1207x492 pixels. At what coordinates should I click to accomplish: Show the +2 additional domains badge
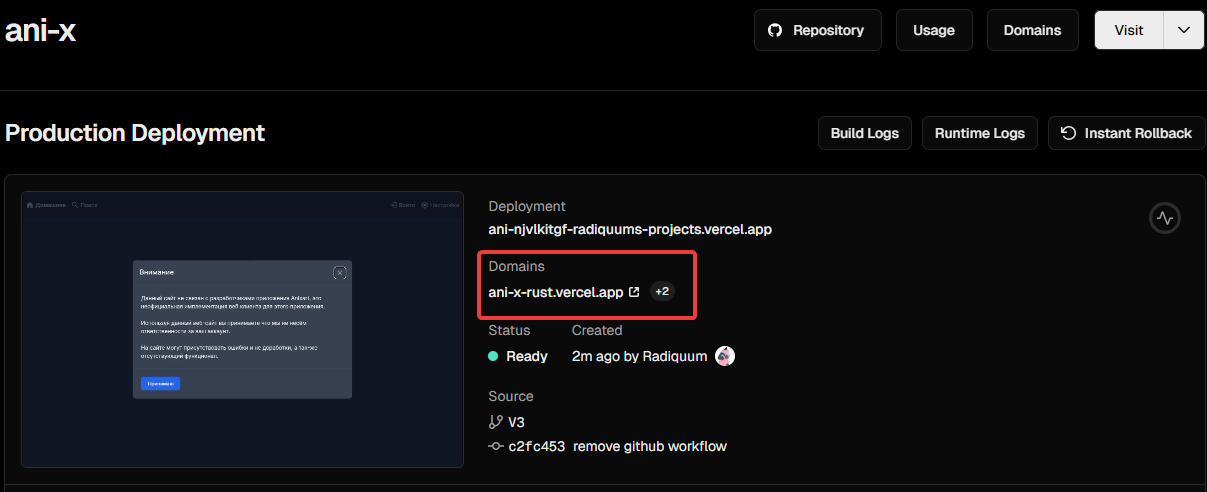pos(662,292)
